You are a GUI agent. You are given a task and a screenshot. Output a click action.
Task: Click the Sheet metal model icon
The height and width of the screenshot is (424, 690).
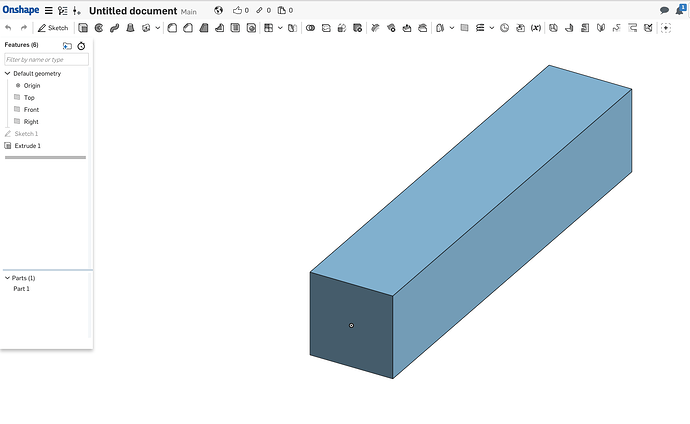(553, 28)
